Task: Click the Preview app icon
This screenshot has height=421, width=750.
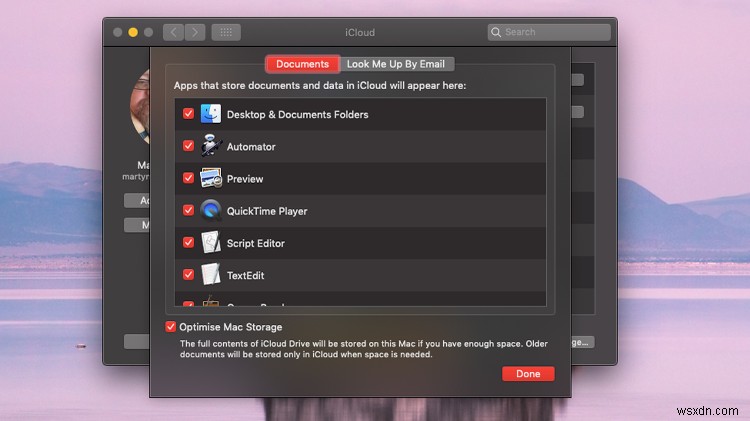Action: [x=210, y=178]
